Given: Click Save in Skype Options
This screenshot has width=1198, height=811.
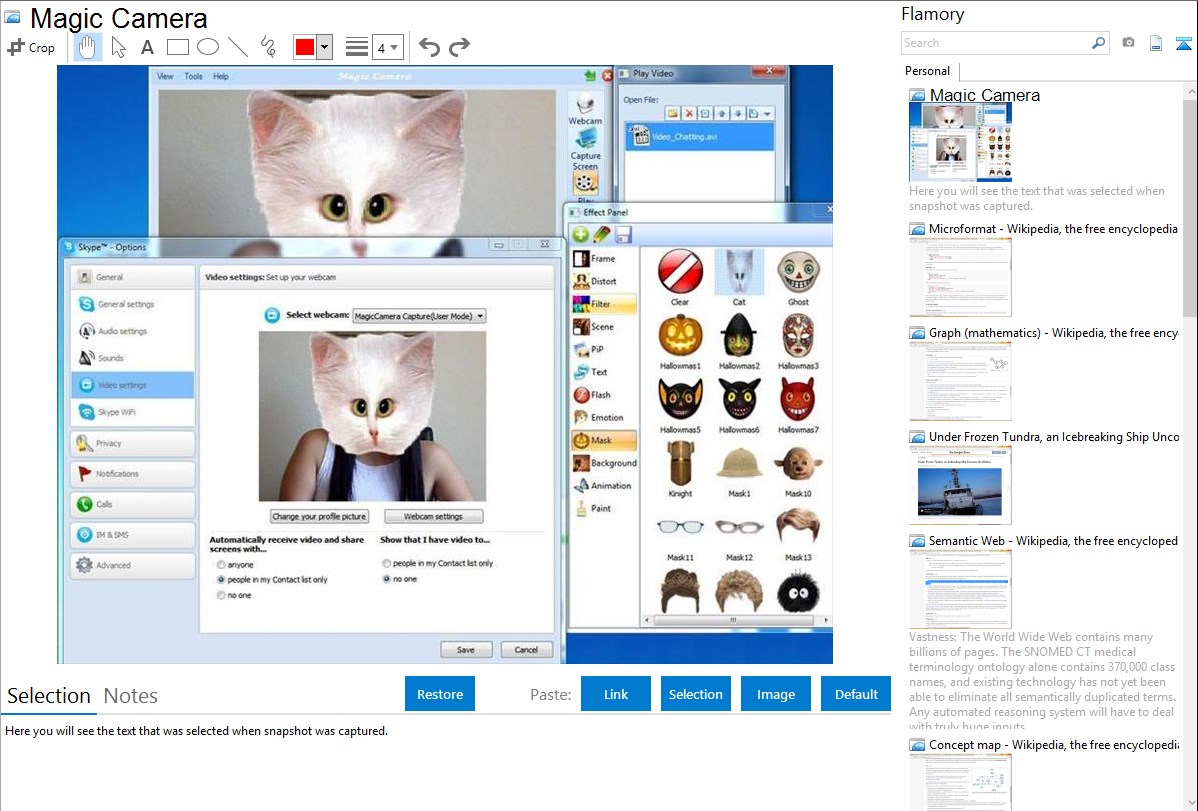Looking at the screenshot, I should pos(466,650).
